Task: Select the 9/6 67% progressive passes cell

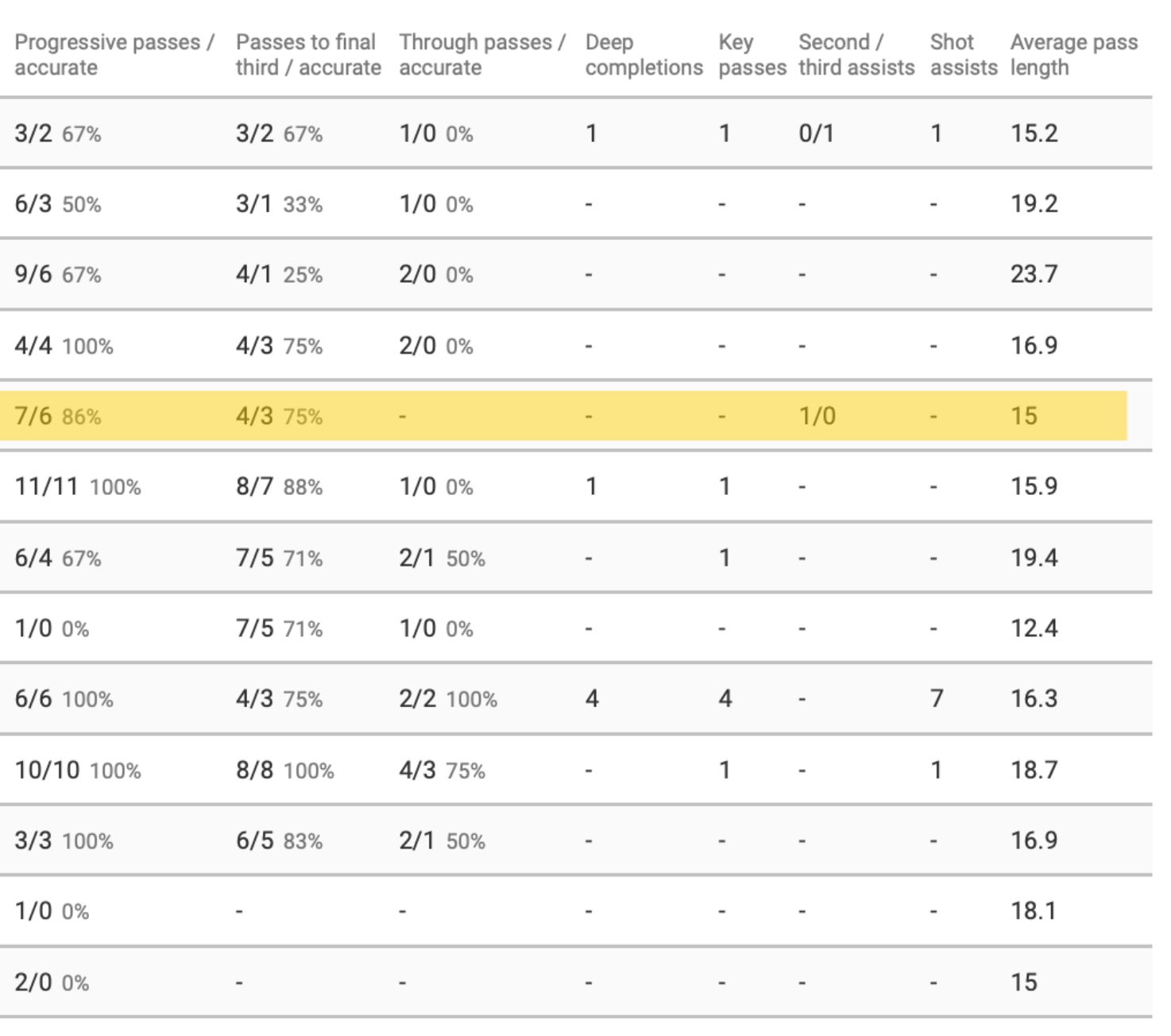Action: tap(57, 274)
